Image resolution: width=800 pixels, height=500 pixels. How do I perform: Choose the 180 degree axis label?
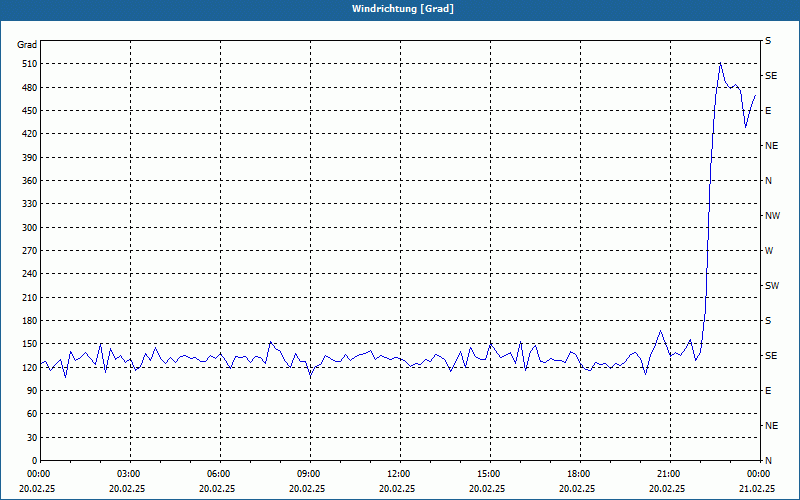click(x=31, y=320)
